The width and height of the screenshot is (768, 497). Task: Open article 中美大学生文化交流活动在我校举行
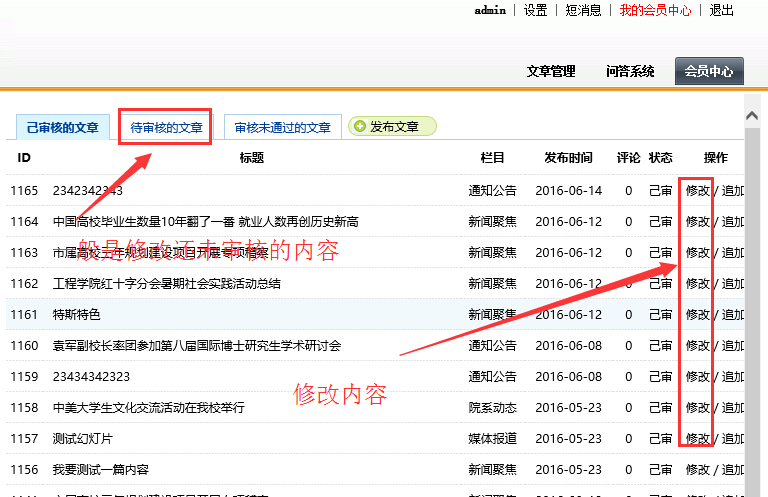148,408
